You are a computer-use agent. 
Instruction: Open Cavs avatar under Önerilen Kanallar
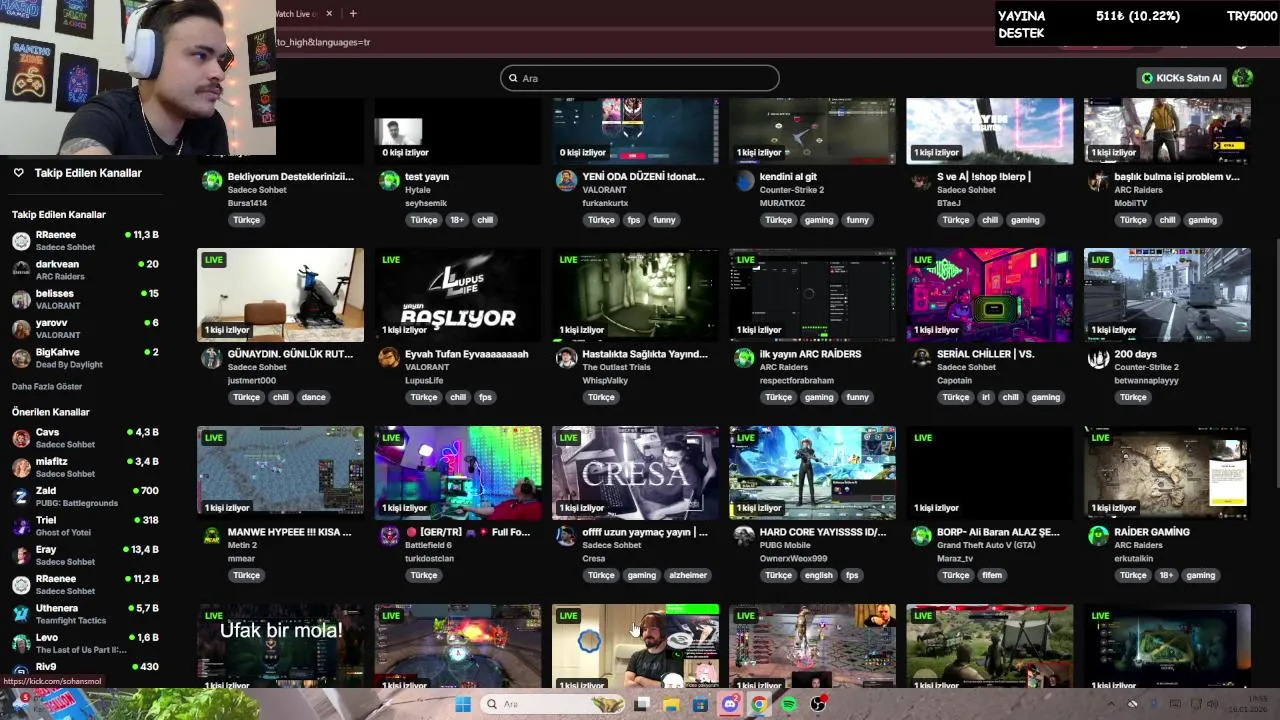[x=21, y=438]
